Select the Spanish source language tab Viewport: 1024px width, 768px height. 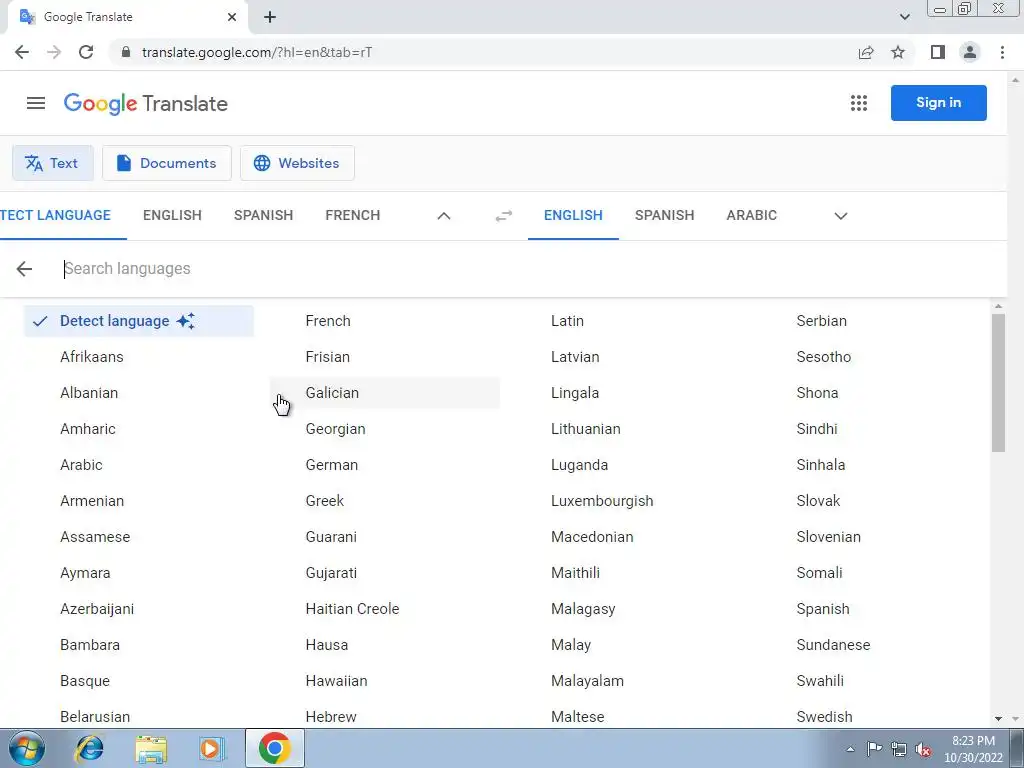[x=263, y=216]
